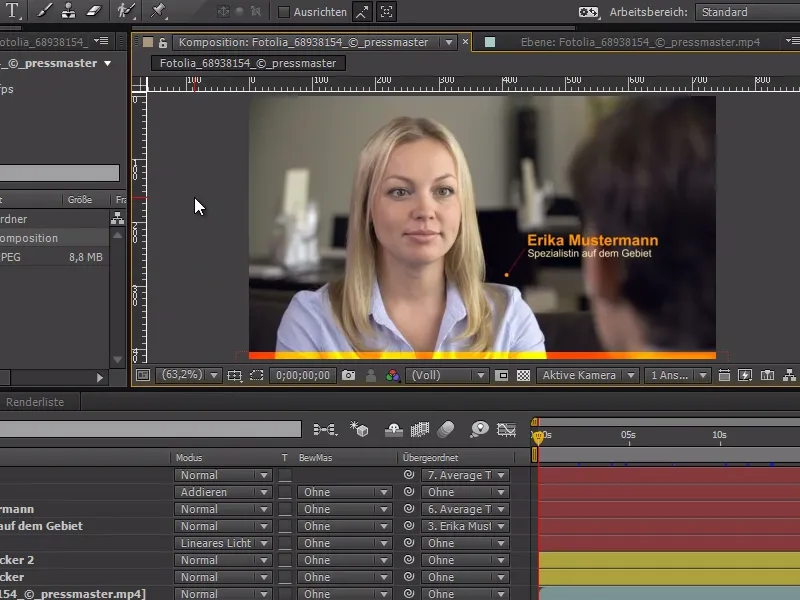Select the Brush tool
This screenshot has height=600, width=800.
pos(44,10)
